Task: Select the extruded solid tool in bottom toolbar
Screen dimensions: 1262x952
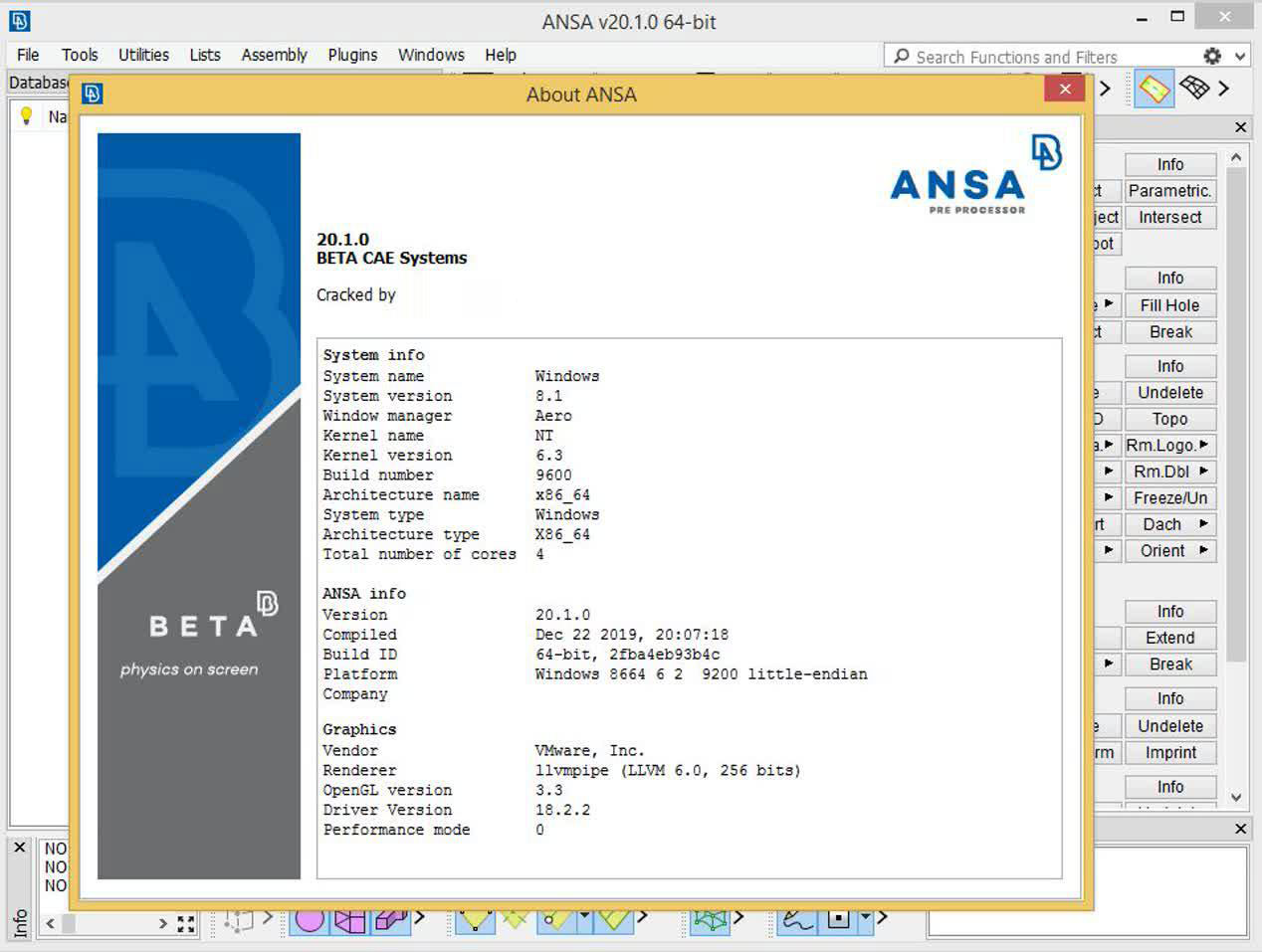Action: [x=388, y=922]
